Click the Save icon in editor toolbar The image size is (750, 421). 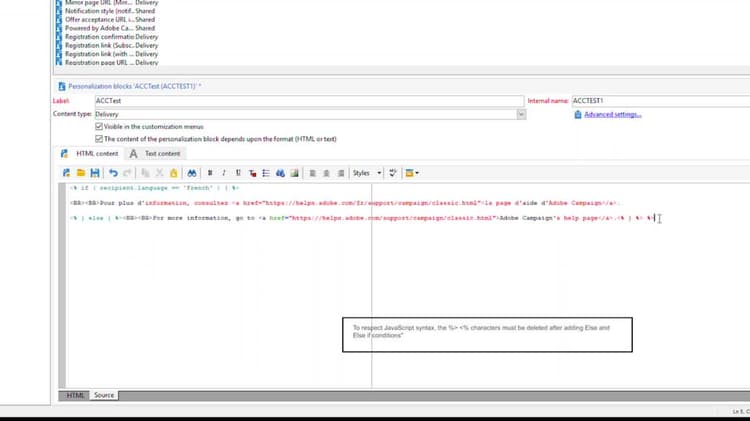coord(95,173)
